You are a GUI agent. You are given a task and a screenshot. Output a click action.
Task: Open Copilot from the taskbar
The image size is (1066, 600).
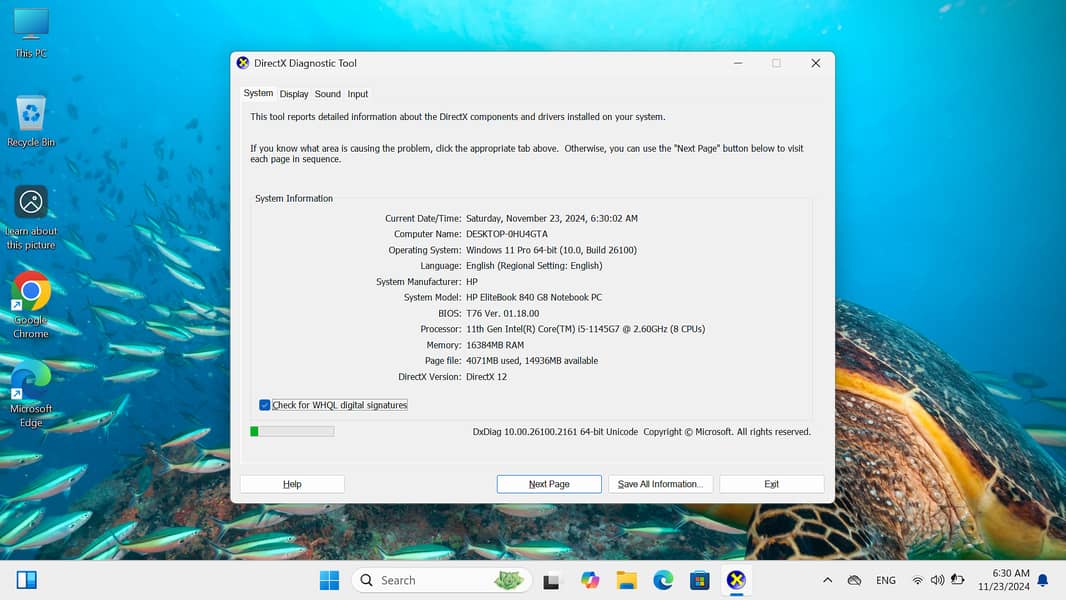coord(590,580)
